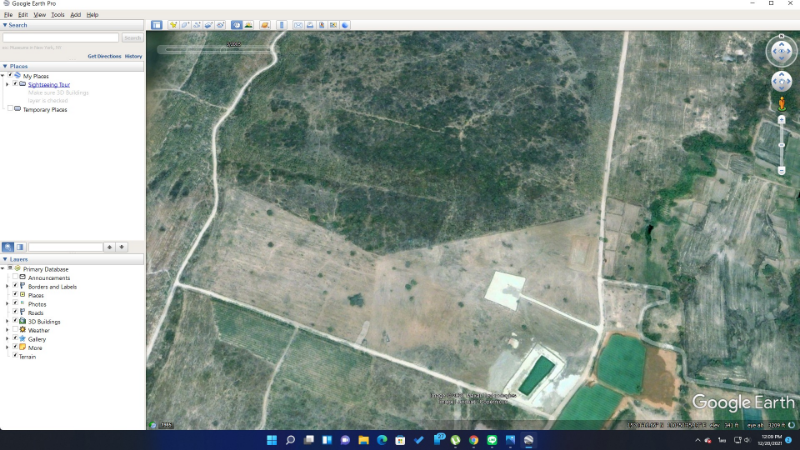Open the historical imagery clock tool
800x450 pixels.
[237, 24]
